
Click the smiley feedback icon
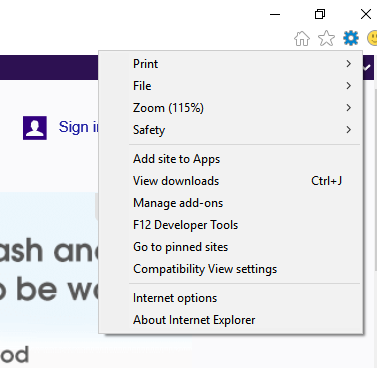[372, 38]
